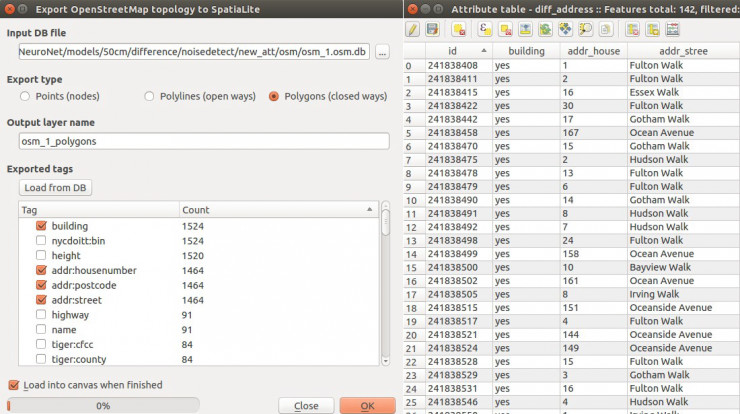Click the Input DB file path field
This screenshot has width=740, height=414.
(193, 52)
